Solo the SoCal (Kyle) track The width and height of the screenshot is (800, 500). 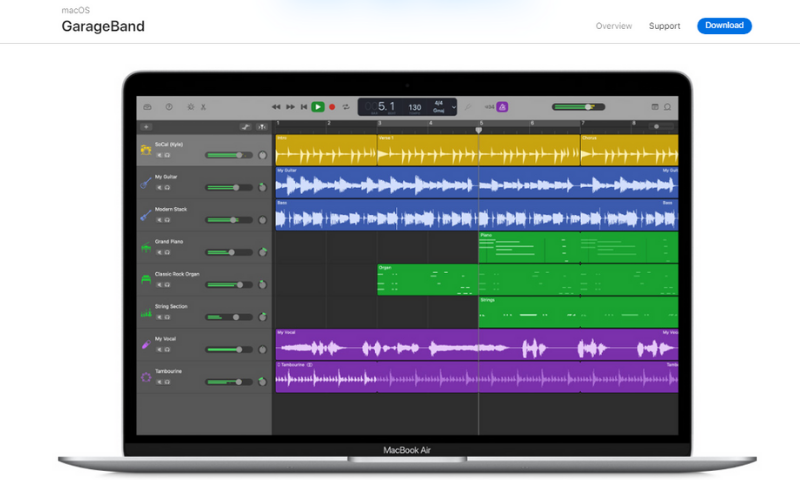pyautogui.click(x=167, y=155)
